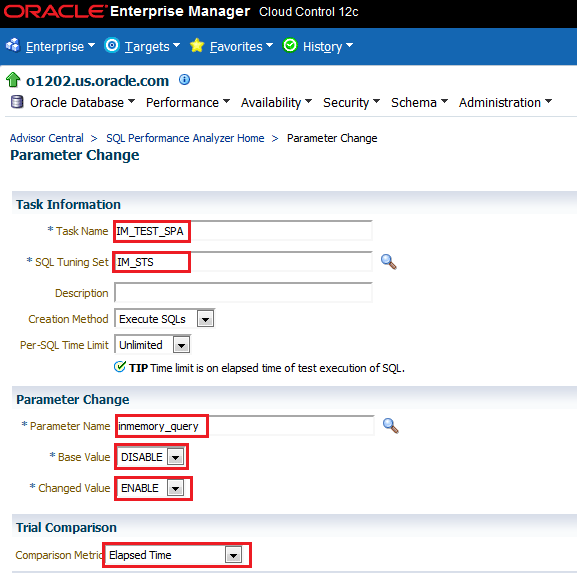Viewport: 577px width, 573px height.
Task: Click the Task Name input field
Action: coord(243,231)
